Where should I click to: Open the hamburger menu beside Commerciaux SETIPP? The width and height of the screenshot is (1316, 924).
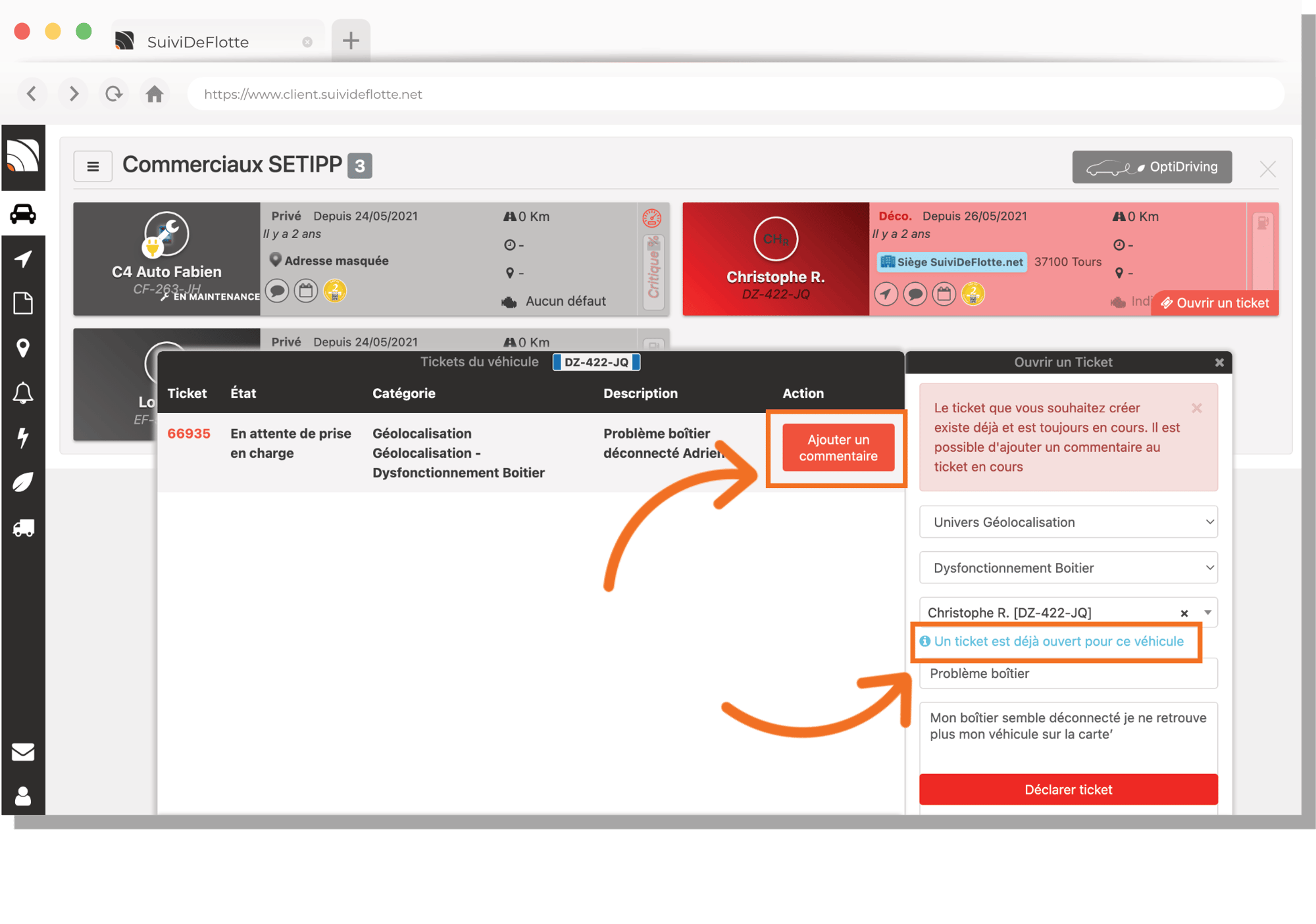pyautogui.click(x=93, y=166)
